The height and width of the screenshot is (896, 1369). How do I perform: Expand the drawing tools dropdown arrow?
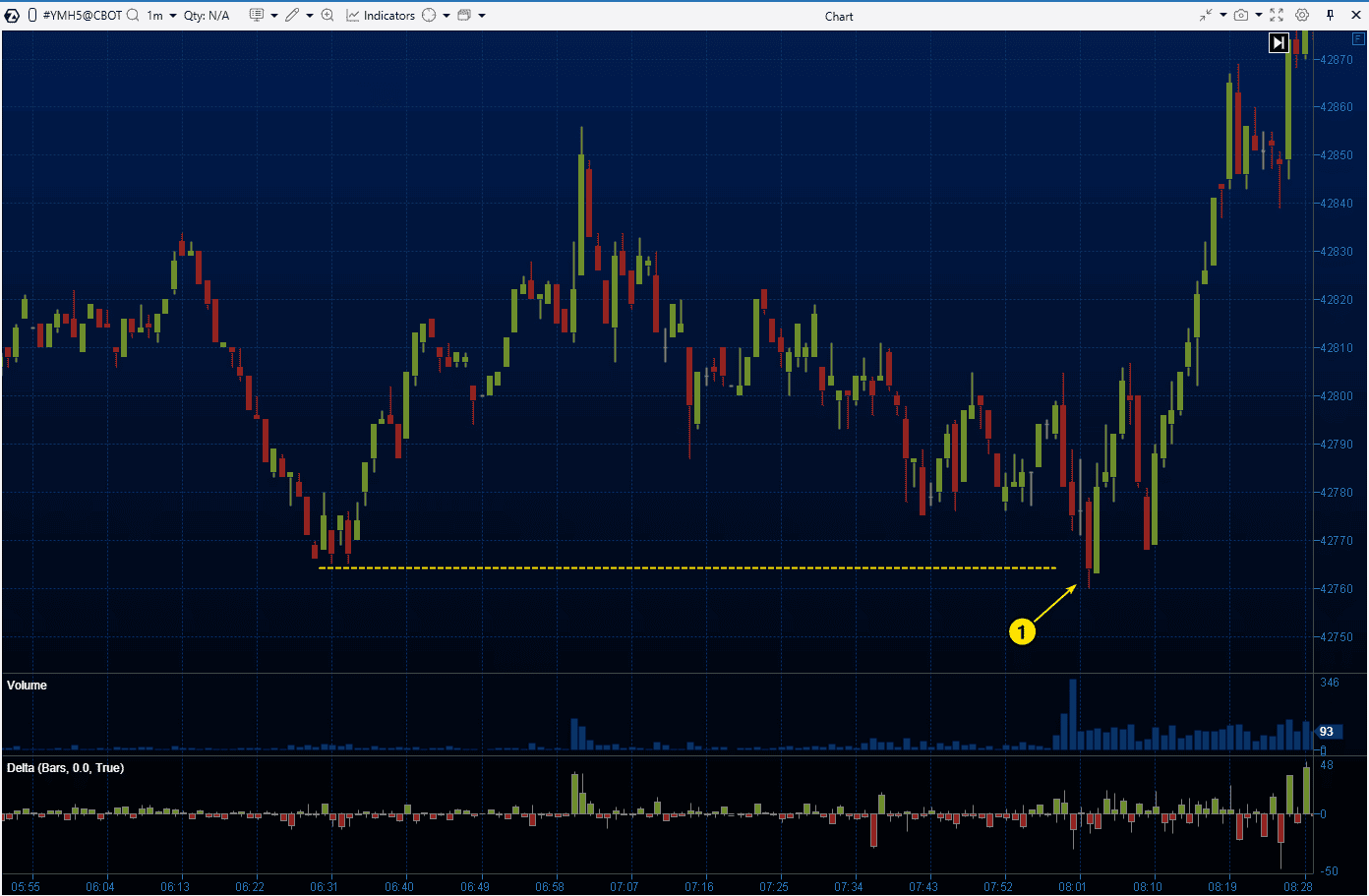(x=308, y=15)
